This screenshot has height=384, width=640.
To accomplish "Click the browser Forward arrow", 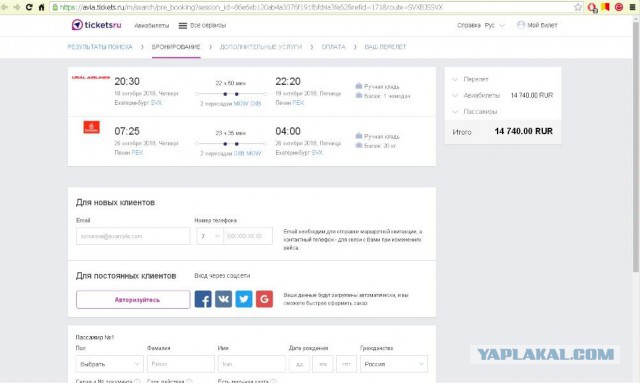I will (x=17, y=7).
